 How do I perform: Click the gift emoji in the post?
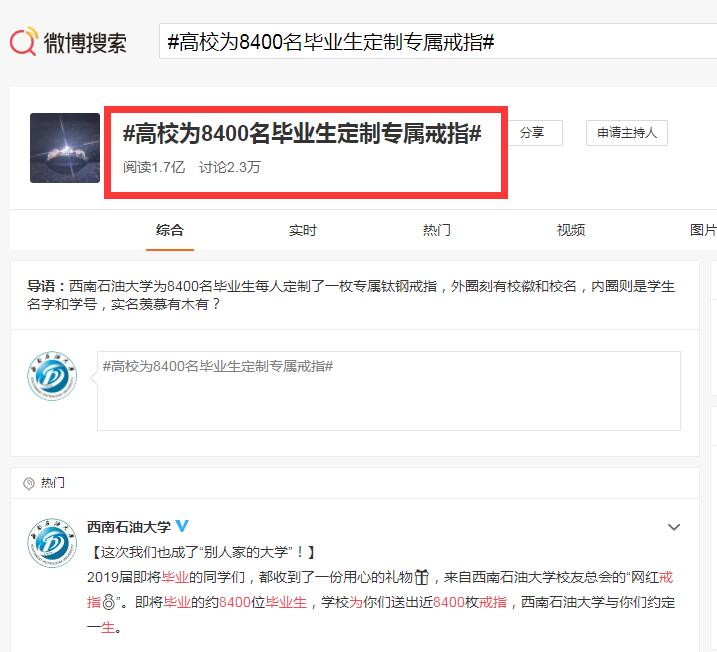422,577
